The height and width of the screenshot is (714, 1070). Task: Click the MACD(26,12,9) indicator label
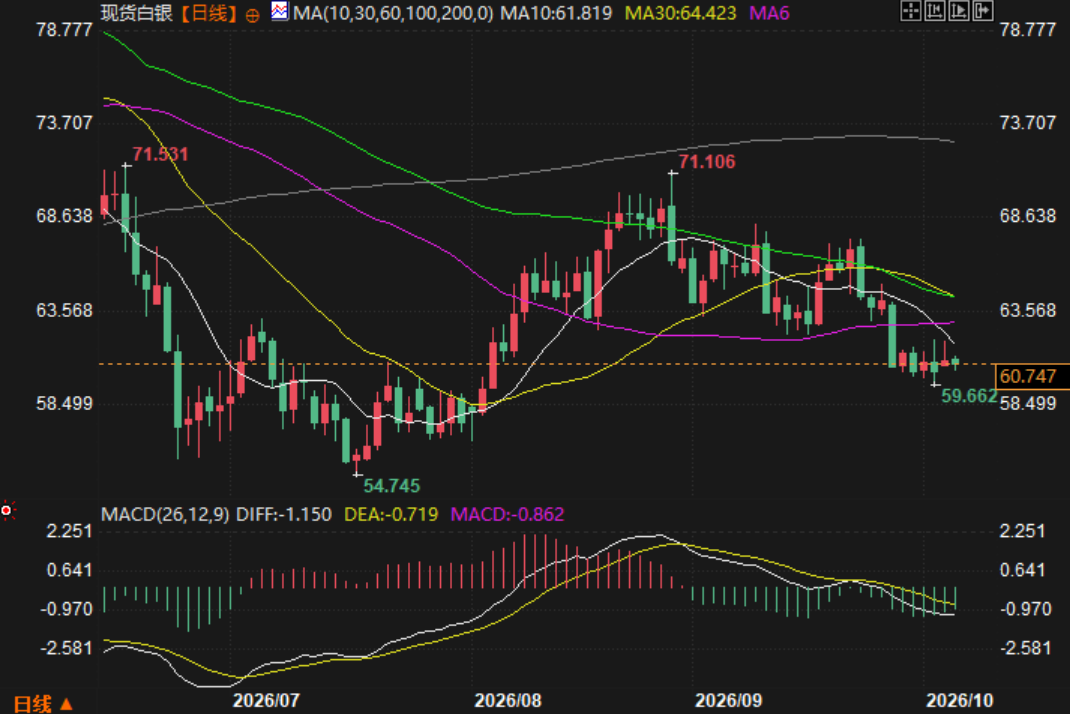tap(165, 514)
